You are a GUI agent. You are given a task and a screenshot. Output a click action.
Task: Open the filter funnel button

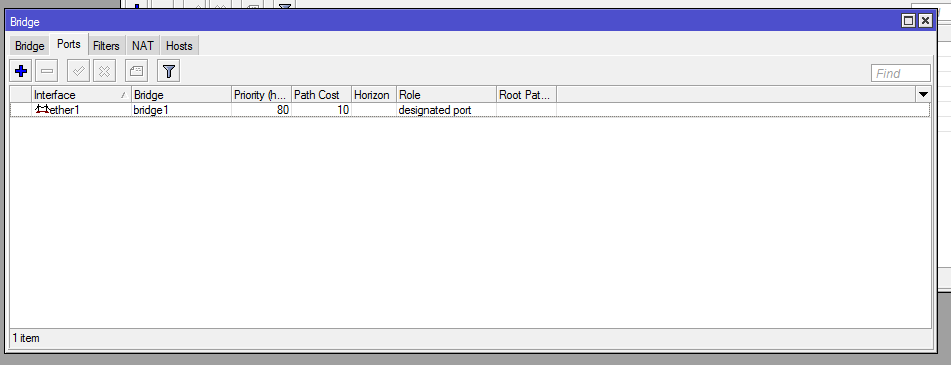coord(169,72)
